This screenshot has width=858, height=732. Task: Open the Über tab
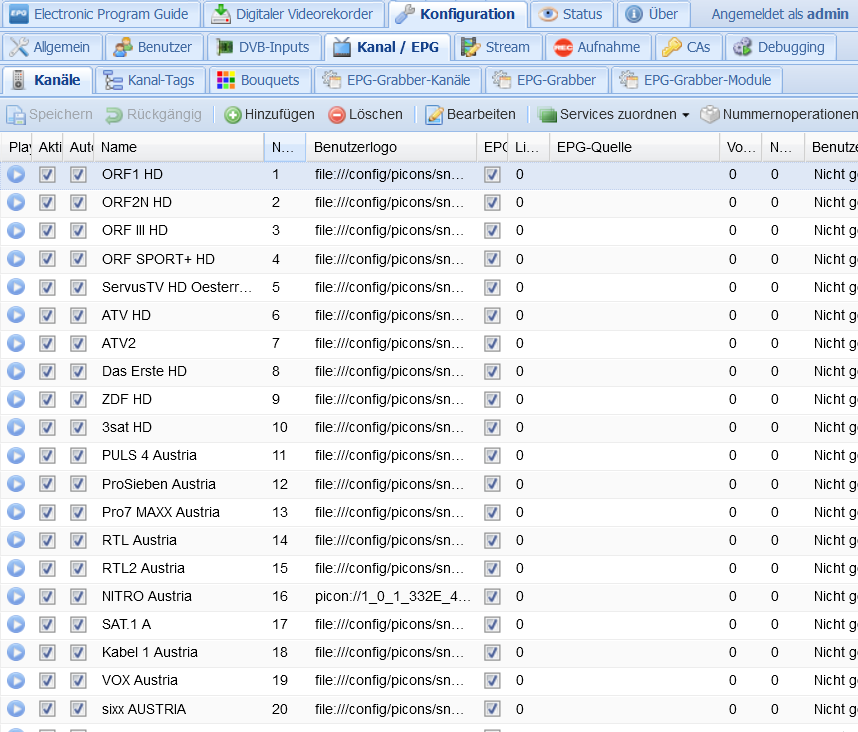[652, 14]
